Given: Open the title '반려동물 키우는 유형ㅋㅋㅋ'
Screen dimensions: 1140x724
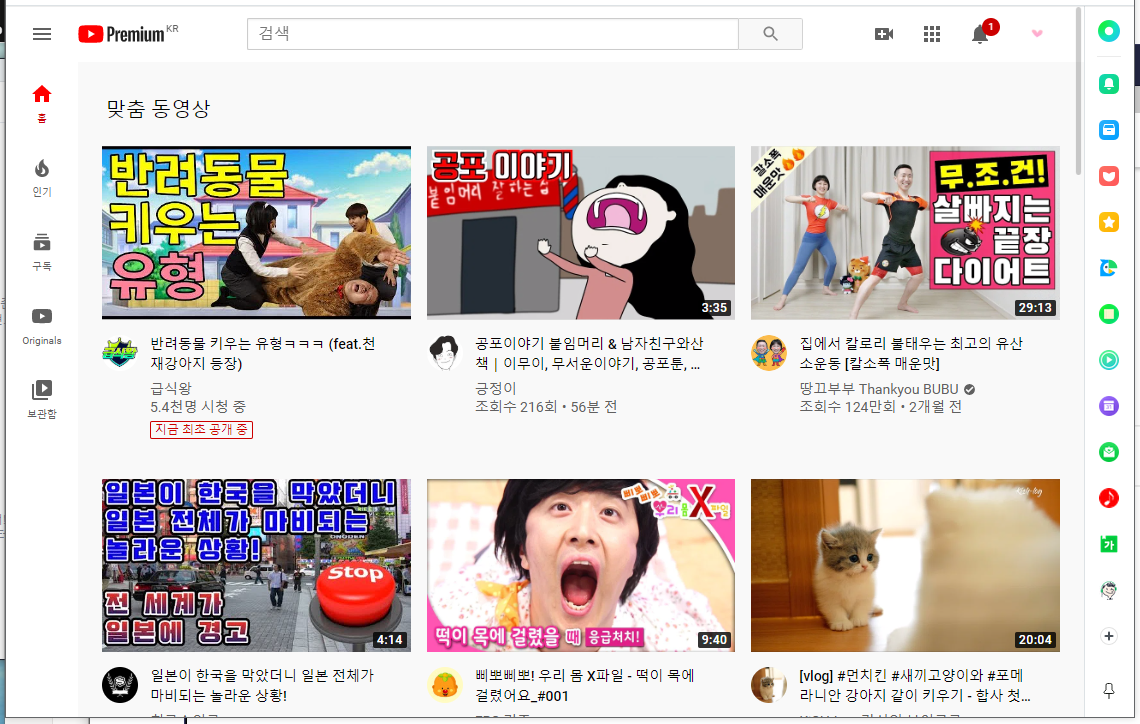Looking at the screenshot, I should click(263, 353).
